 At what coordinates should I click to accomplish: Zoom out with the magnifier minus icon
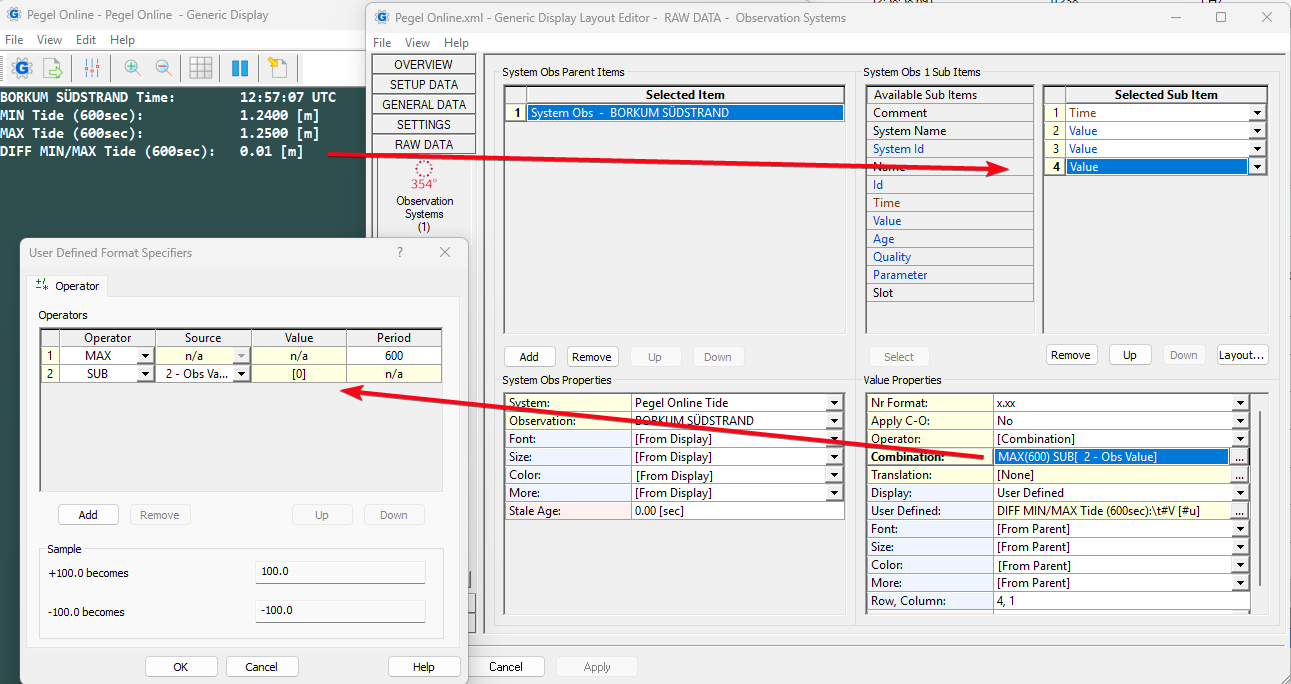tap(163, 68)
